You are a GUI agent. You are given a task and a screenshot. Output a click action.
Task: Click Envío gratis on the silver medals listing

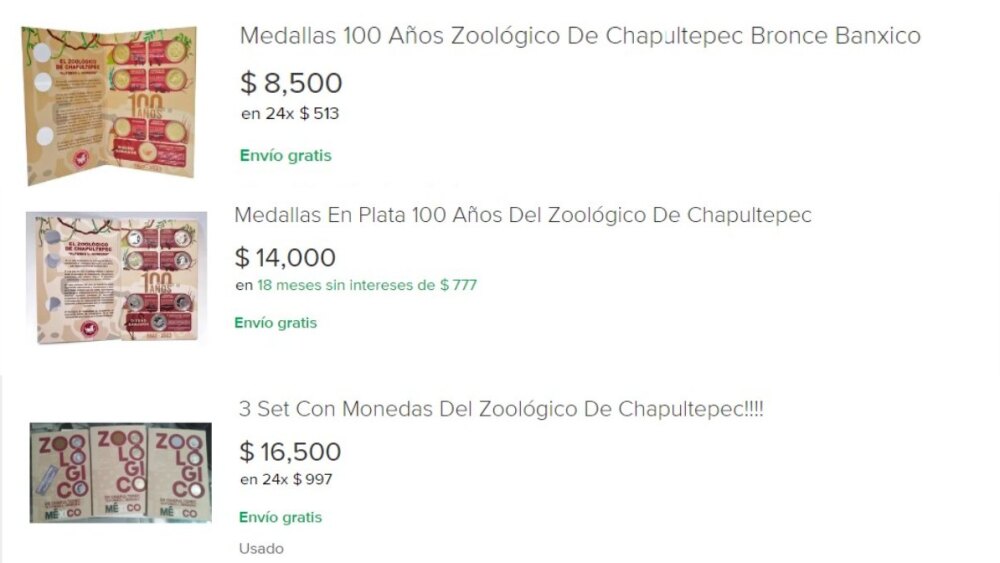pyautogui.click(x=276, y=323)
